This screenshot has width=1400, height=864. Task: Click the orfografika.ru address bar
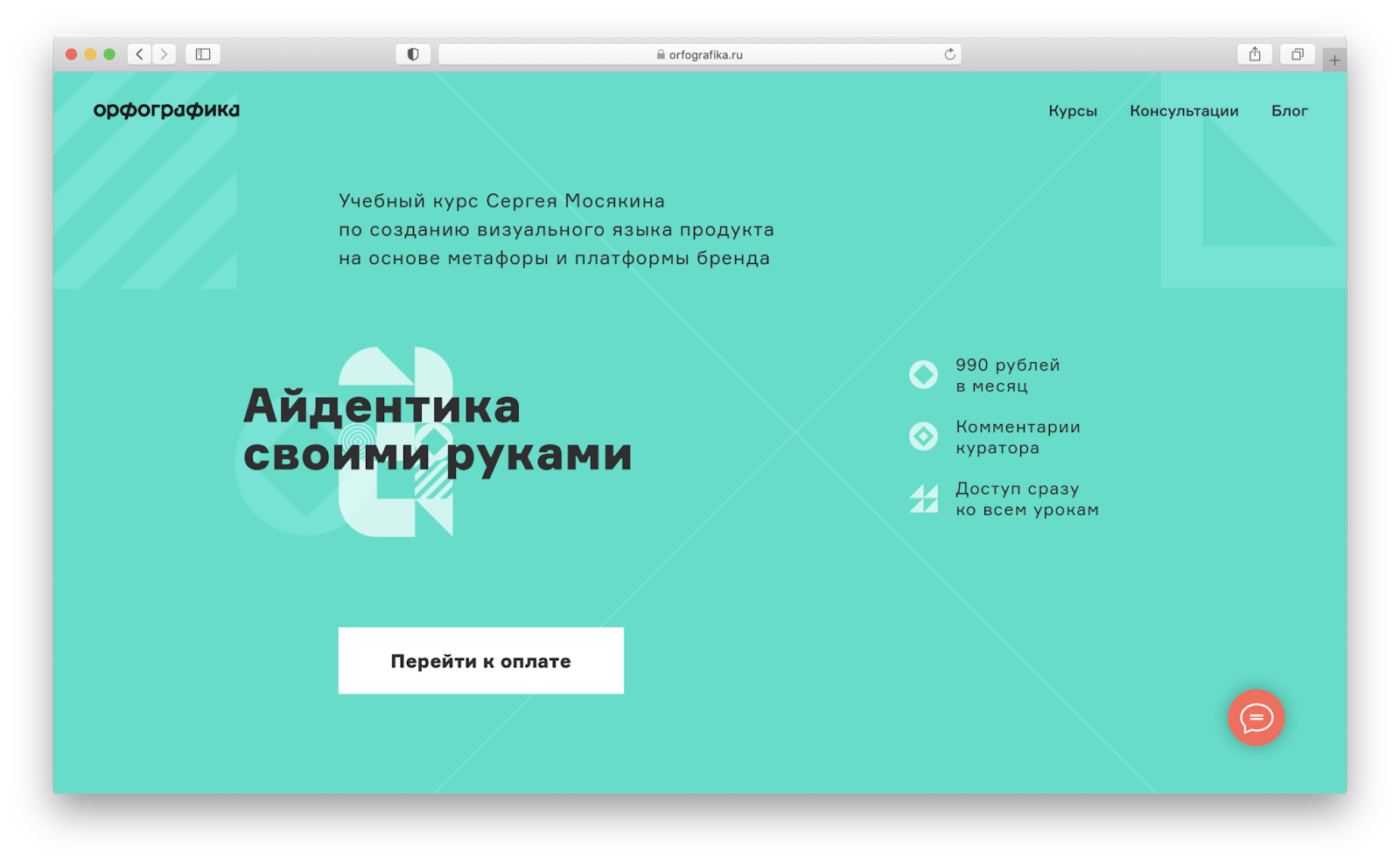[699, 54]
